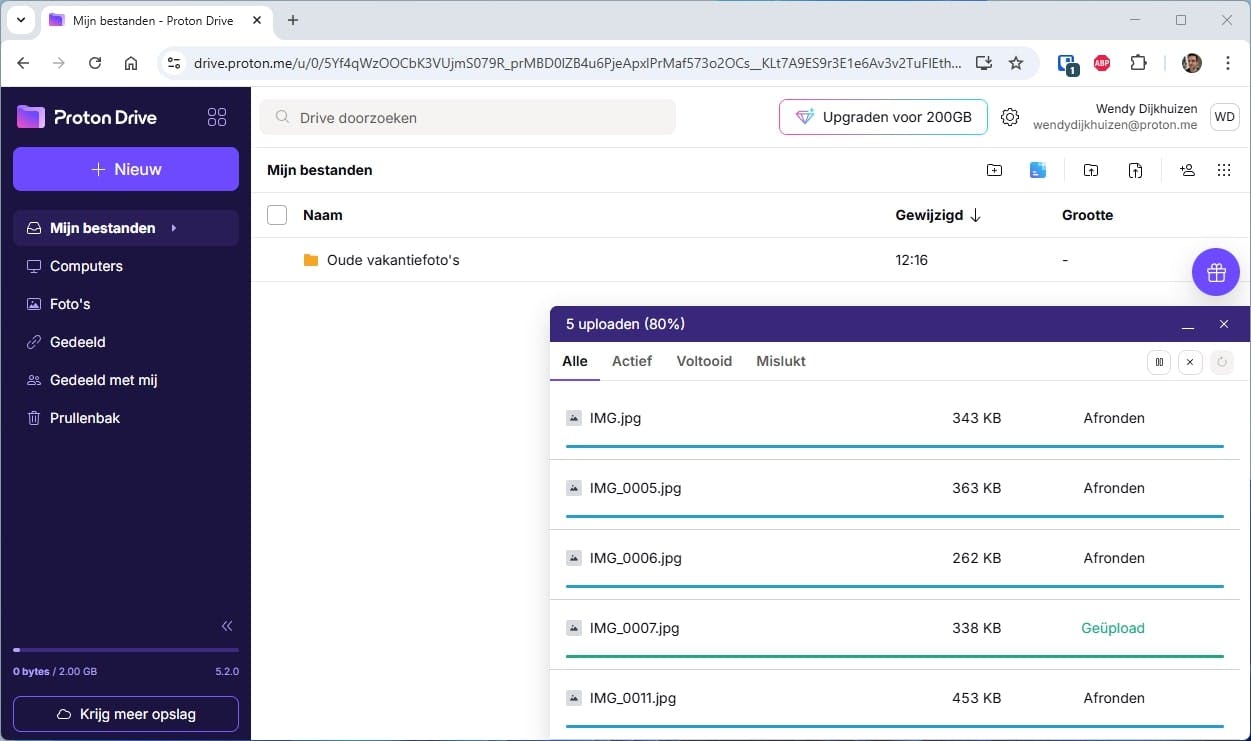Click the Drive doorzoeken search field
Viewport: 1251px width, 741px height.
pyautogui.click(x=470, y=117)
